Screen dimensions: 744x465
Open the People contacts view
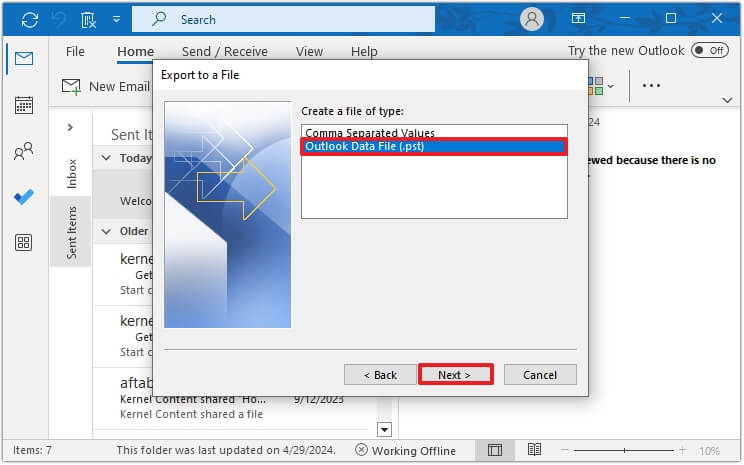click(x=24, y=151)
